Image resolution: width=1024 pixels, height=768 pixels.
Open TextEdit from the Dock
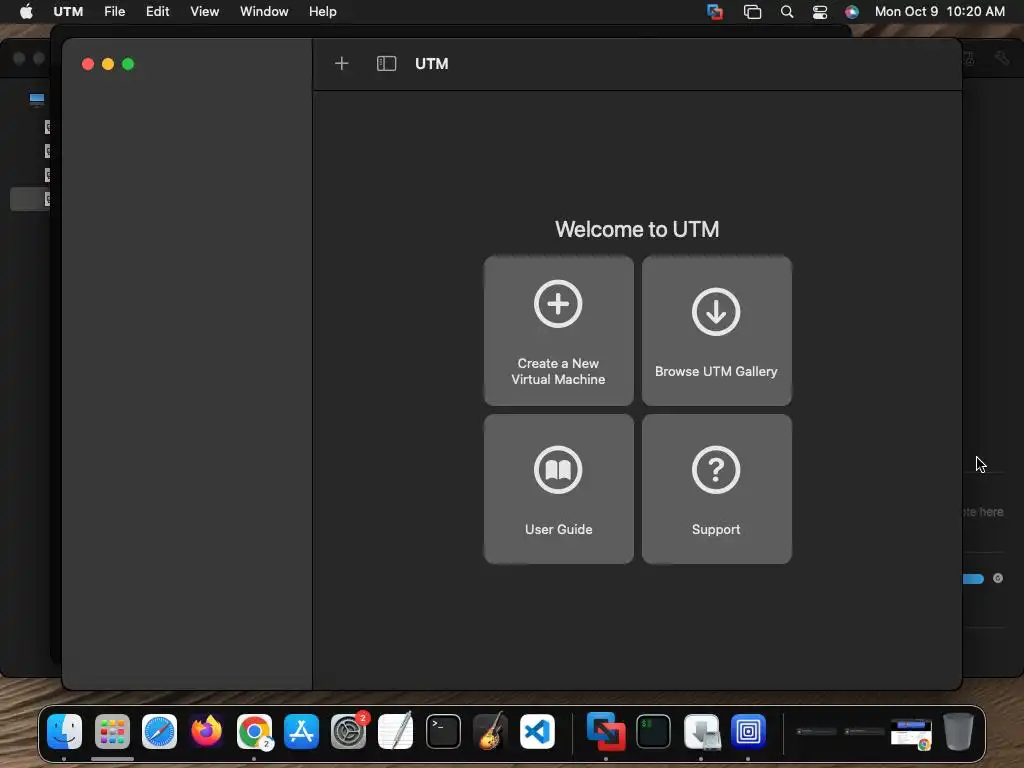click(x=396, y=731)
